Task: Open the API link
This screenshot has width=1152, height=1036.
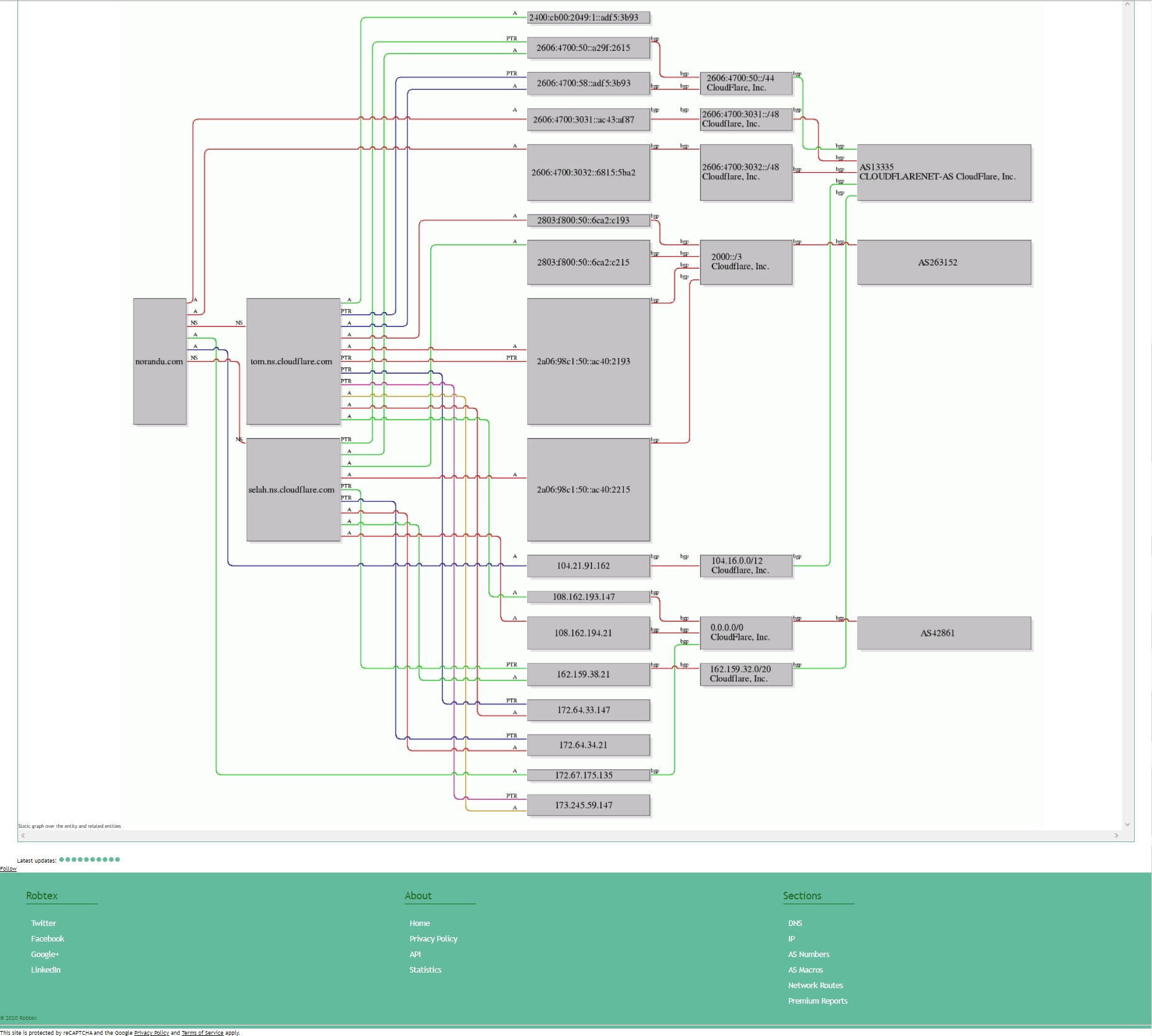Action: tap(415, 955)
